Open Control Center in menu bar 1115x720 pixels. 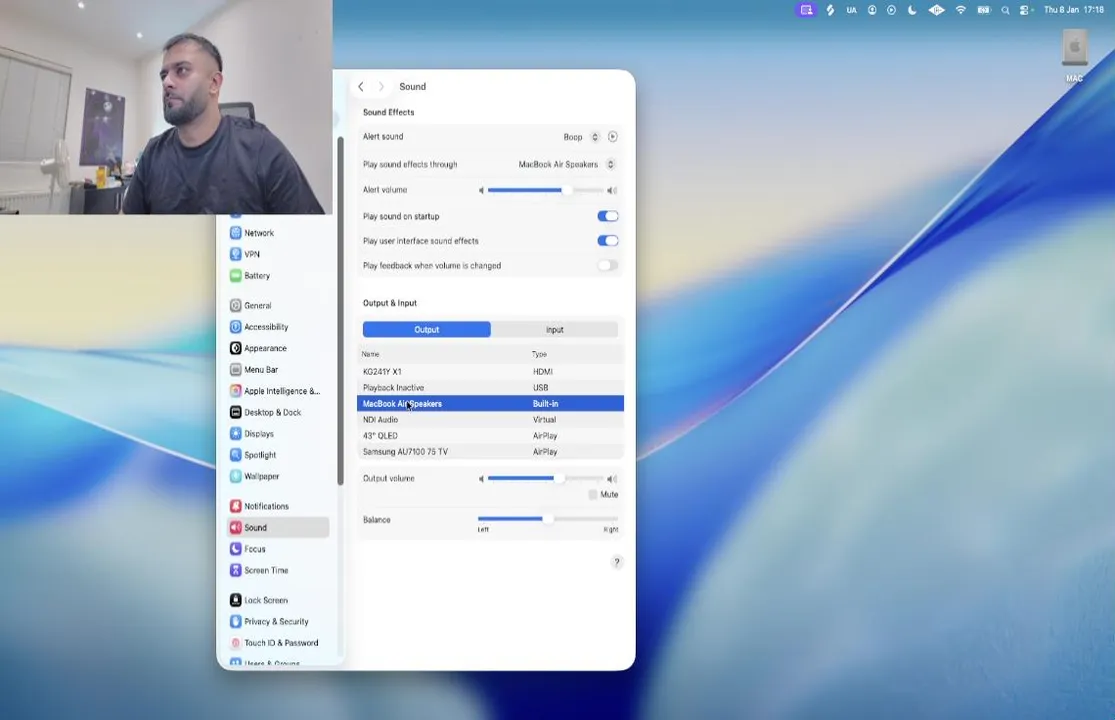point(1025,10)
